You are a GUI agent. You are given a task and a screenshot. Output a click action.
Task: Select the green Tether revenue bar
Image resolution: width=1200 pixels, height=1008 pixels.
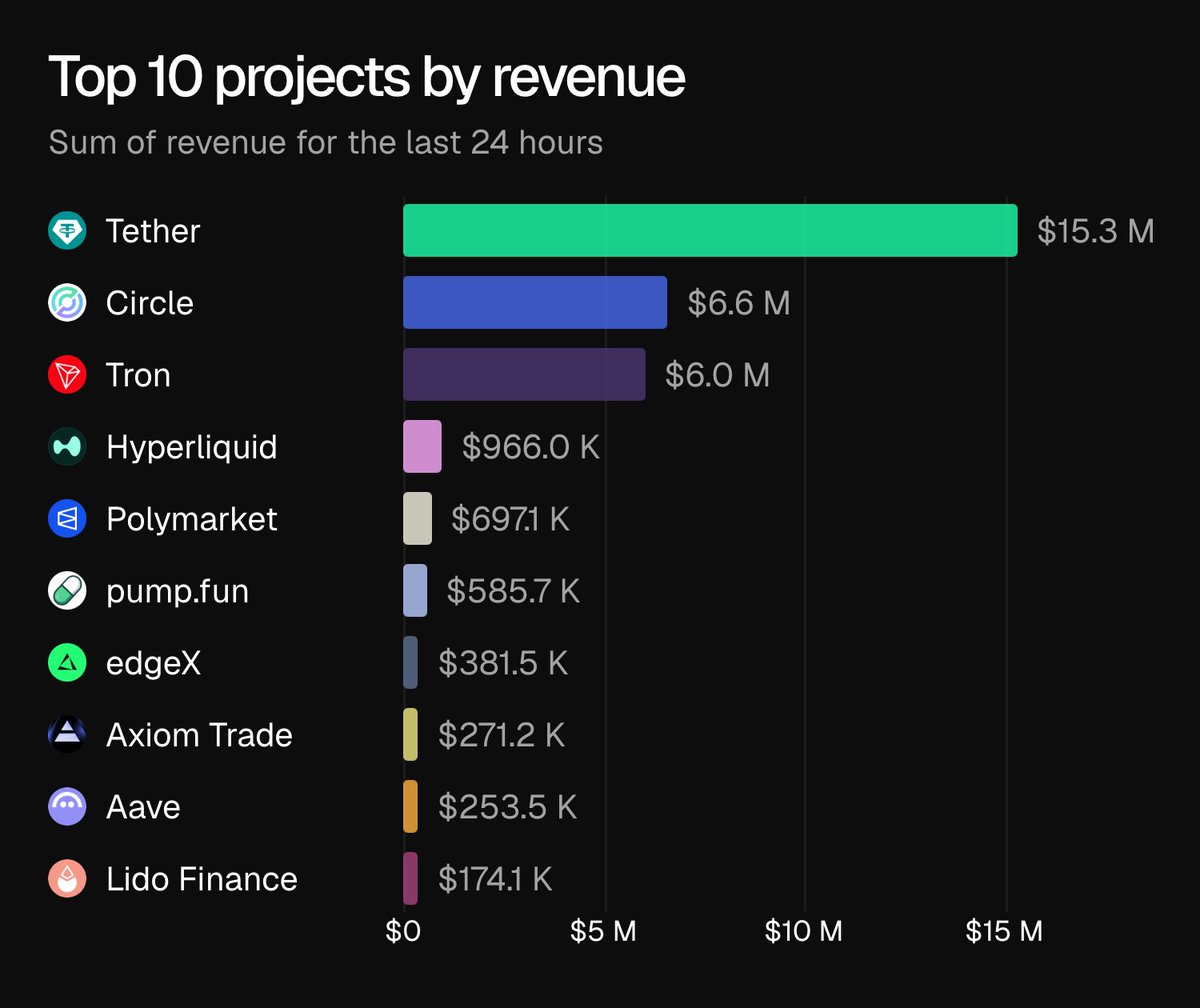[x=710, y=231]
